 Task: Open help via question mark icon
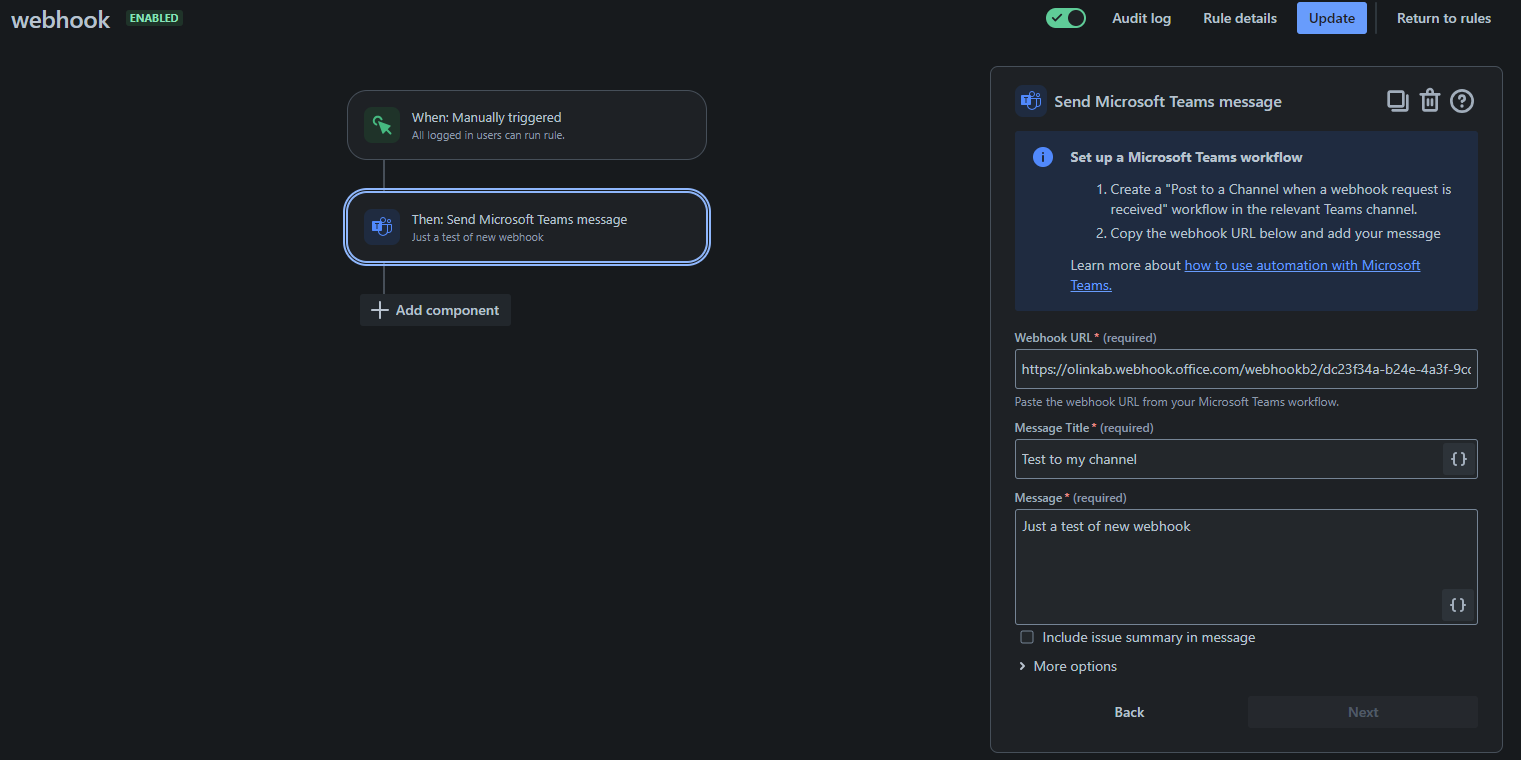(x=1462, y=101)
